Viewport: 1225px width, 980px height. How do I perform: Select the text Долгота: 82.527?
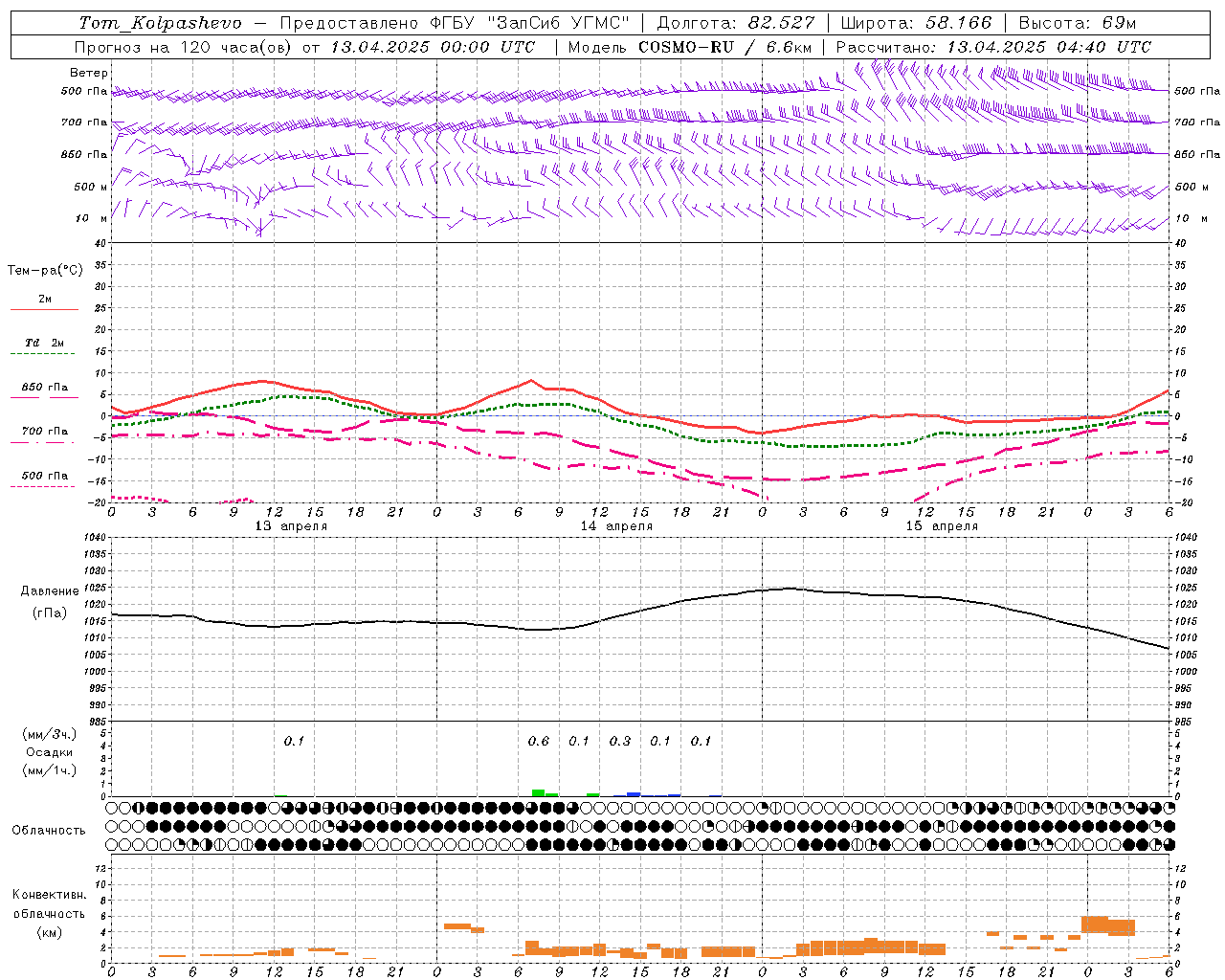tap(735, 22)
